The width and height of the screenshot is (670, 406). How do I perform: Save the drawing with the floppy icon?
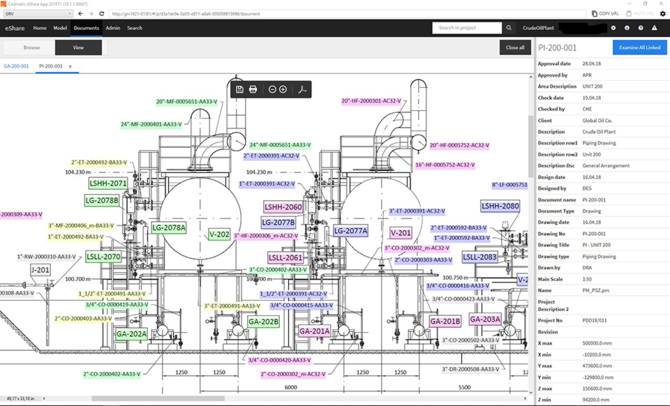pos(239,89)
